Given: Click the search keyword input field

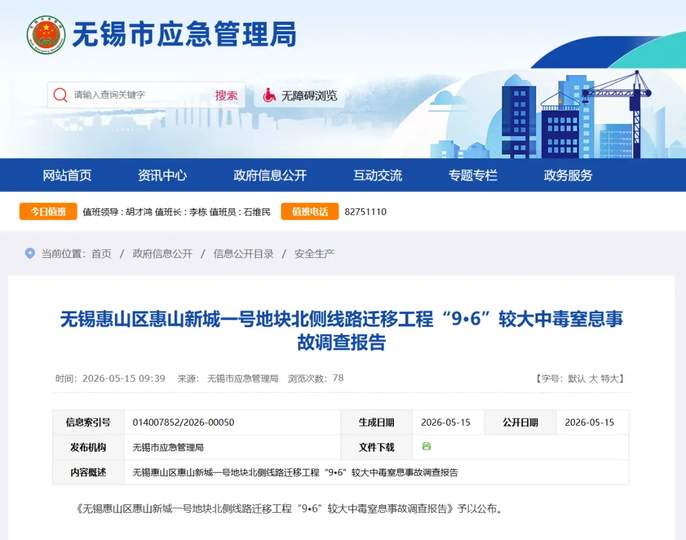Looking at the screenshot, I should pos(140,95).
